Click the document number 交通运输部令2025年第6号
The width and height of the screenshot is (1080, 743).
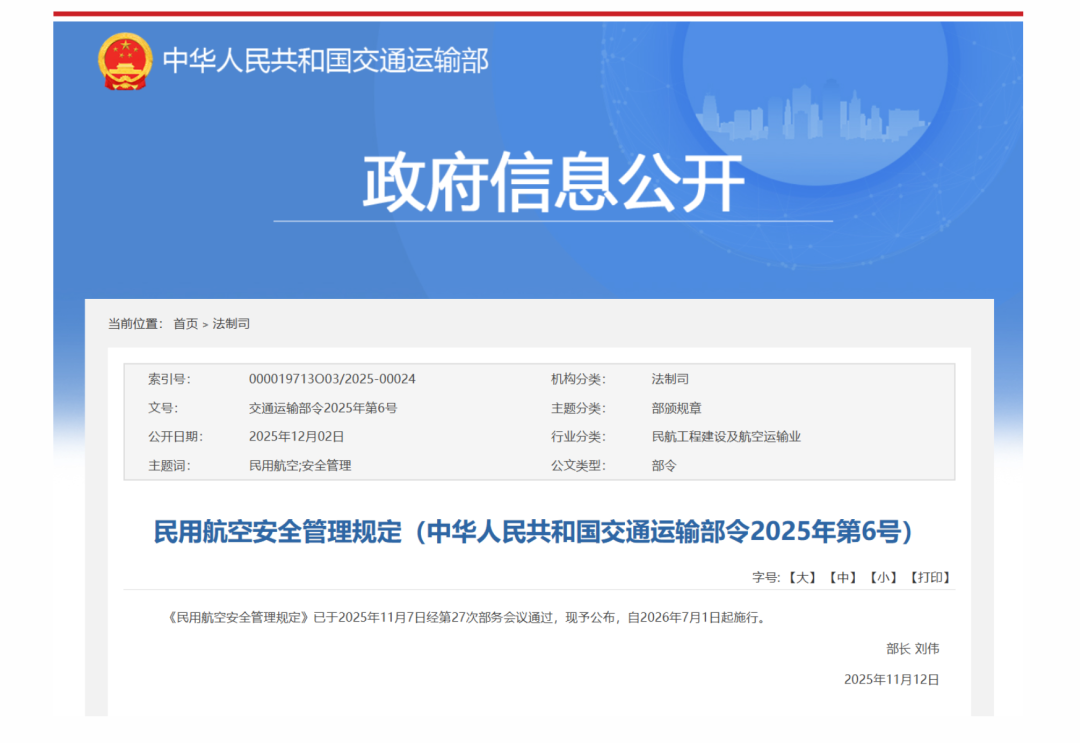323,408
